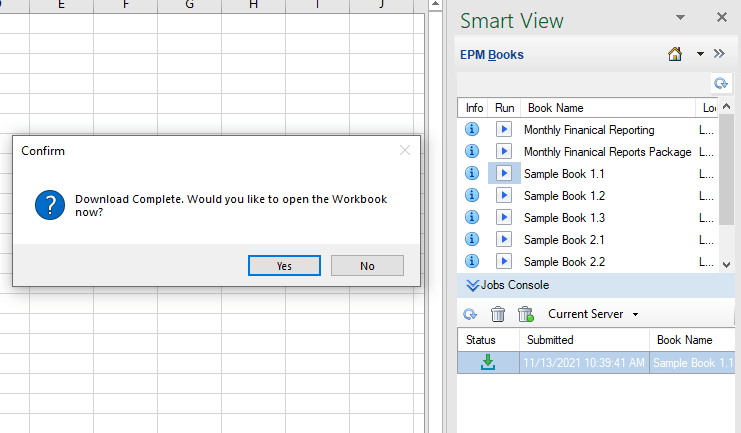Viewport: 741px width, 433px height.
Task: Show info for Sample Book 1.3
Action: click(x=473, y=217)
